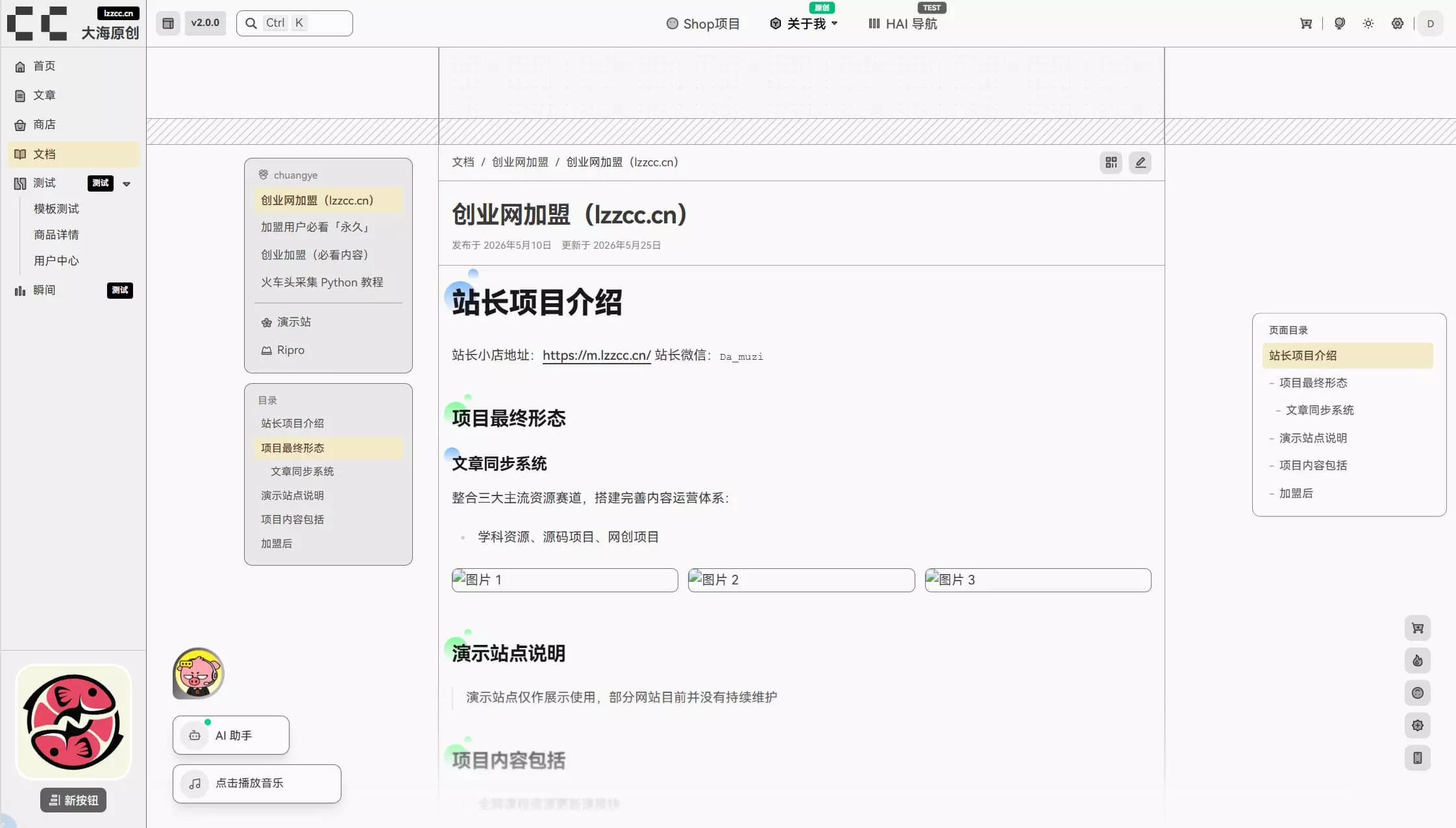Image resolution: width=1456 pixels, height=828 pixels.
Task: Open the AI 助手 assistant
Action: (230, 735)
